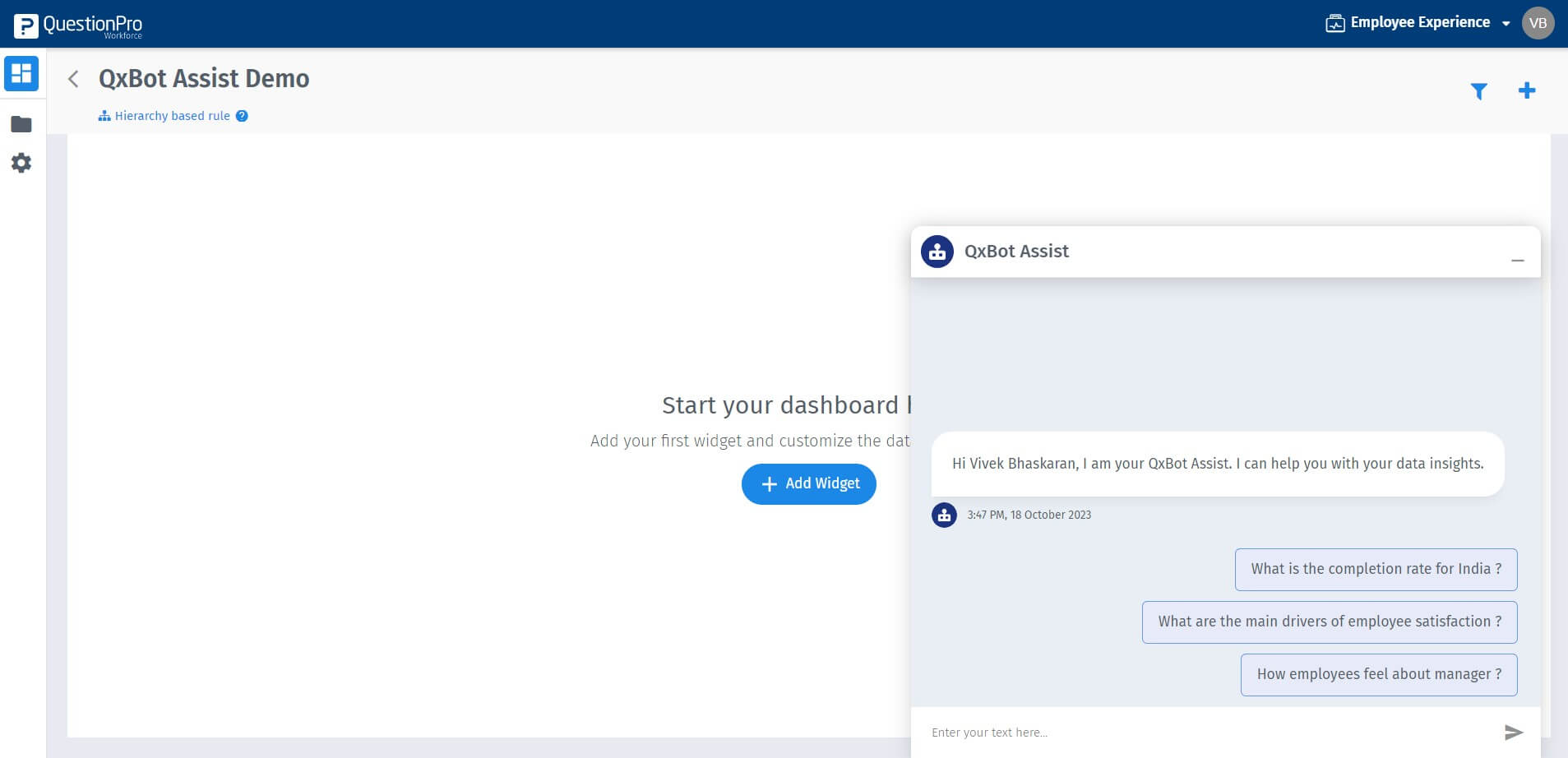The width and height of the screenshot is (1568, 758).
Task: Click the help icon next to Hierarchy based rule
Action: click(x=241, y=116)
